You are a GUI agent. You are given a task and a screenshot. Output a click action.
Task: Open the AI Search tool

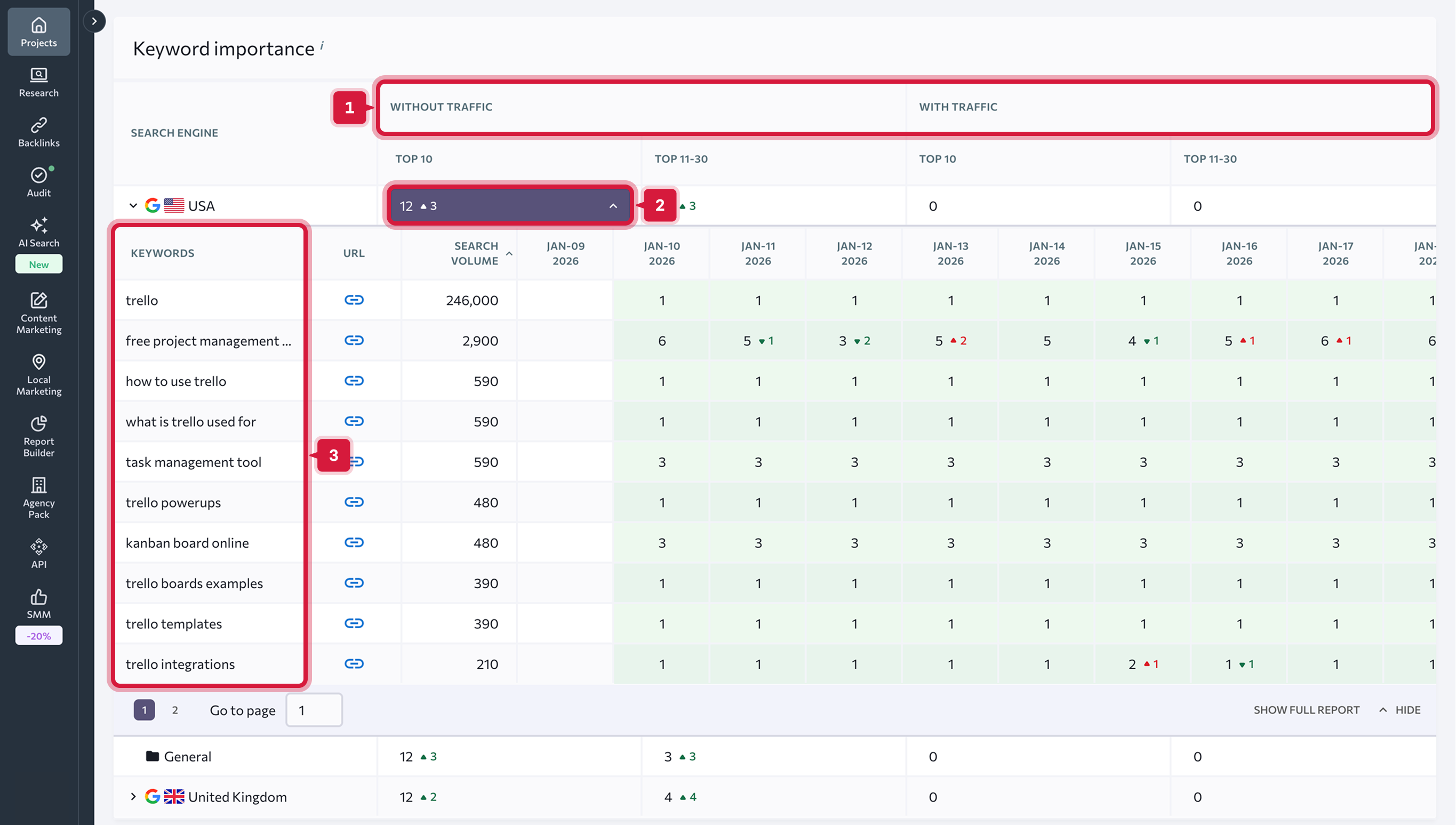(x=38, y=234)
